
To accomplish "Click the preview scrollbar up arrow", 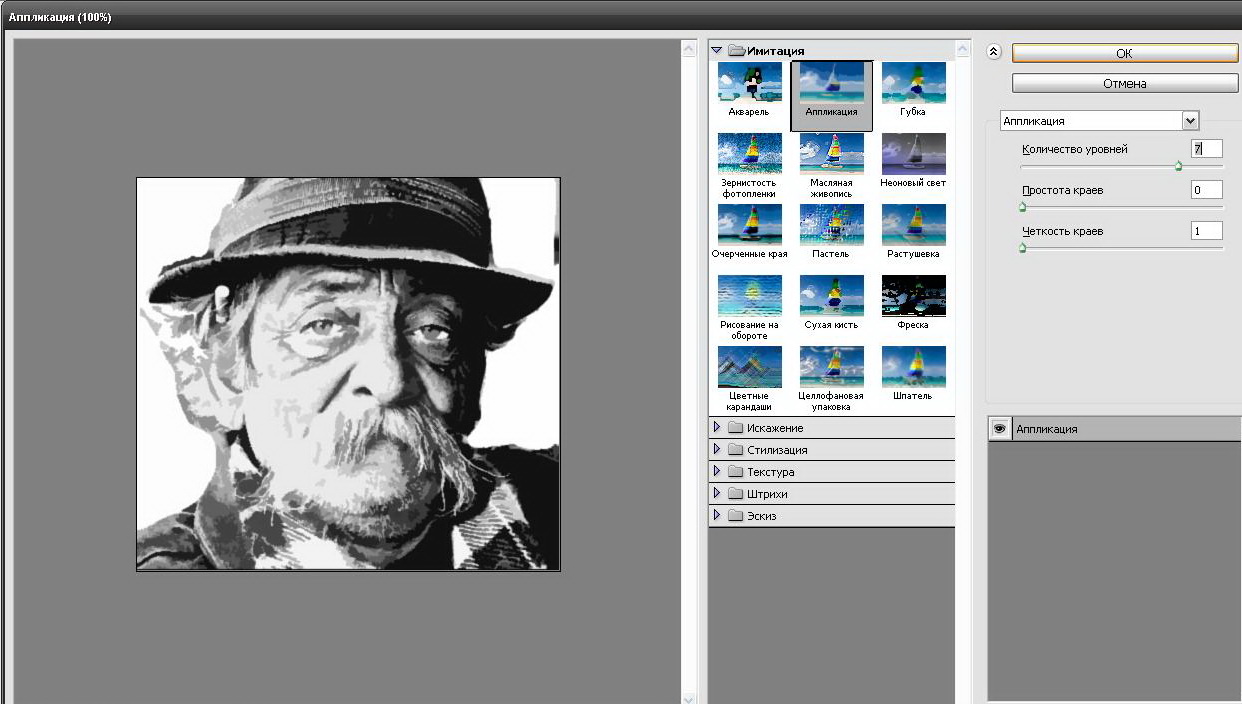I will click(689, 47).
